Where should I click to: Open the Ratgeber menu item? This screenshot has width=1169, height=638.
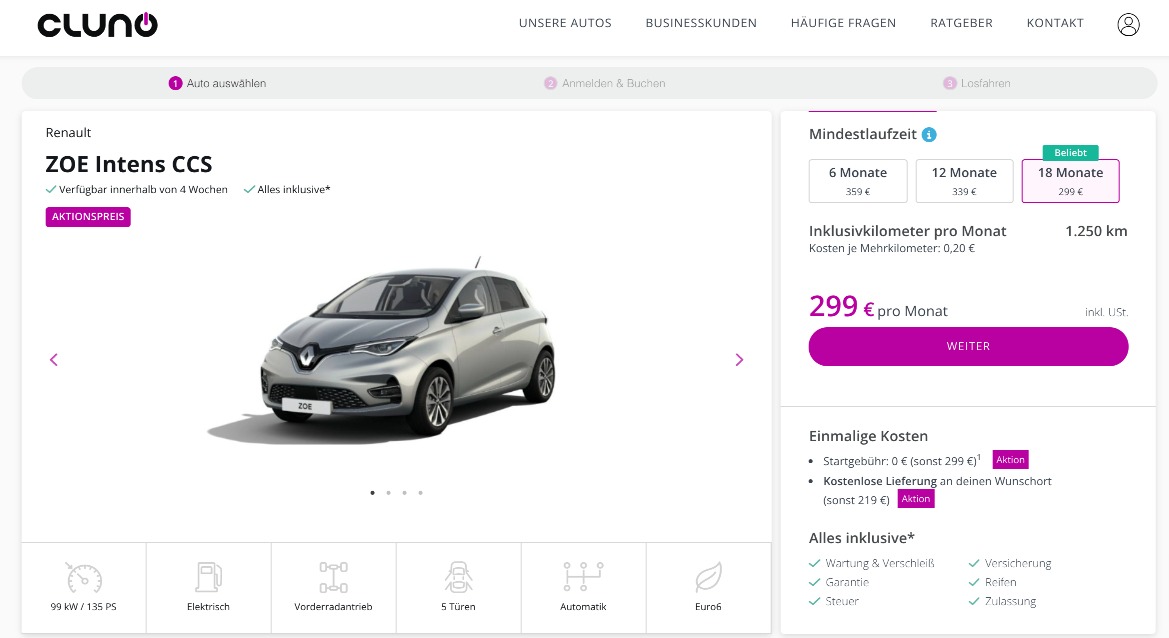pyautogui.click(x=961, y=23)
